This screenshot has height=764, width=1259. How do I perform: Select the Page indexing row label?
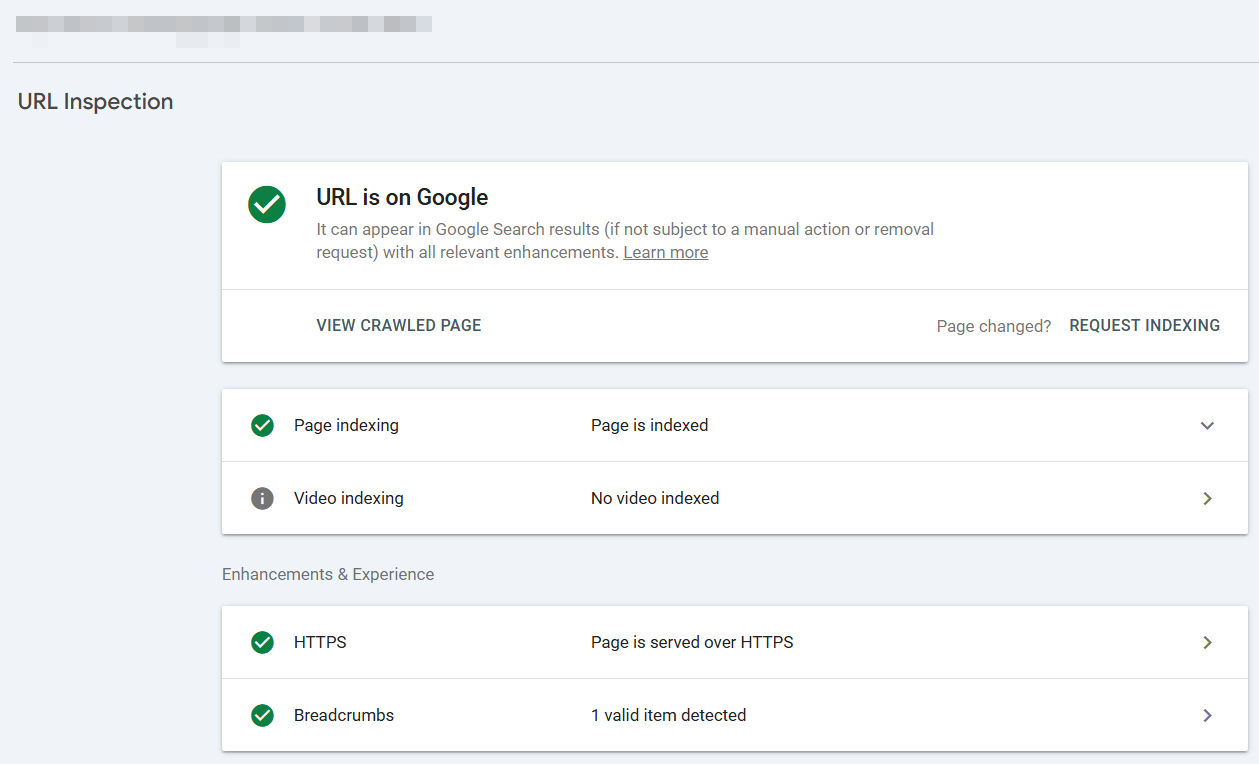click(x=346, y=426)
